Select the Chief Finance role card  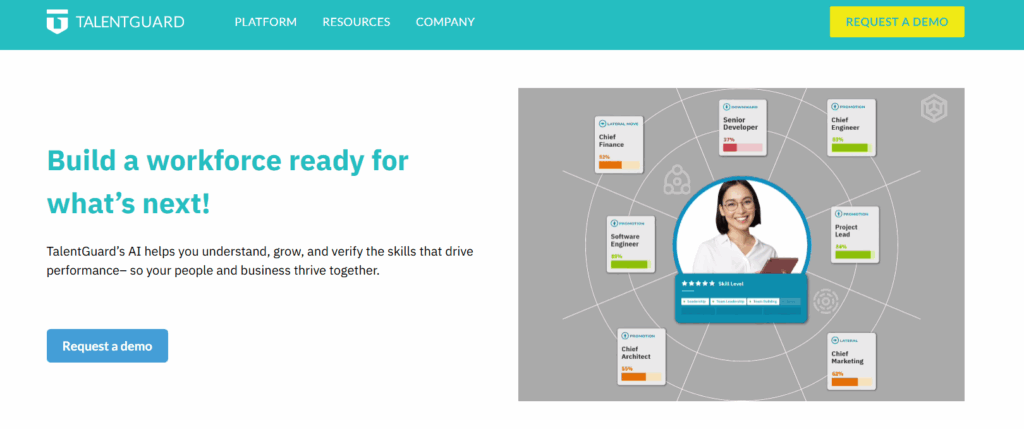coord(619,144)
